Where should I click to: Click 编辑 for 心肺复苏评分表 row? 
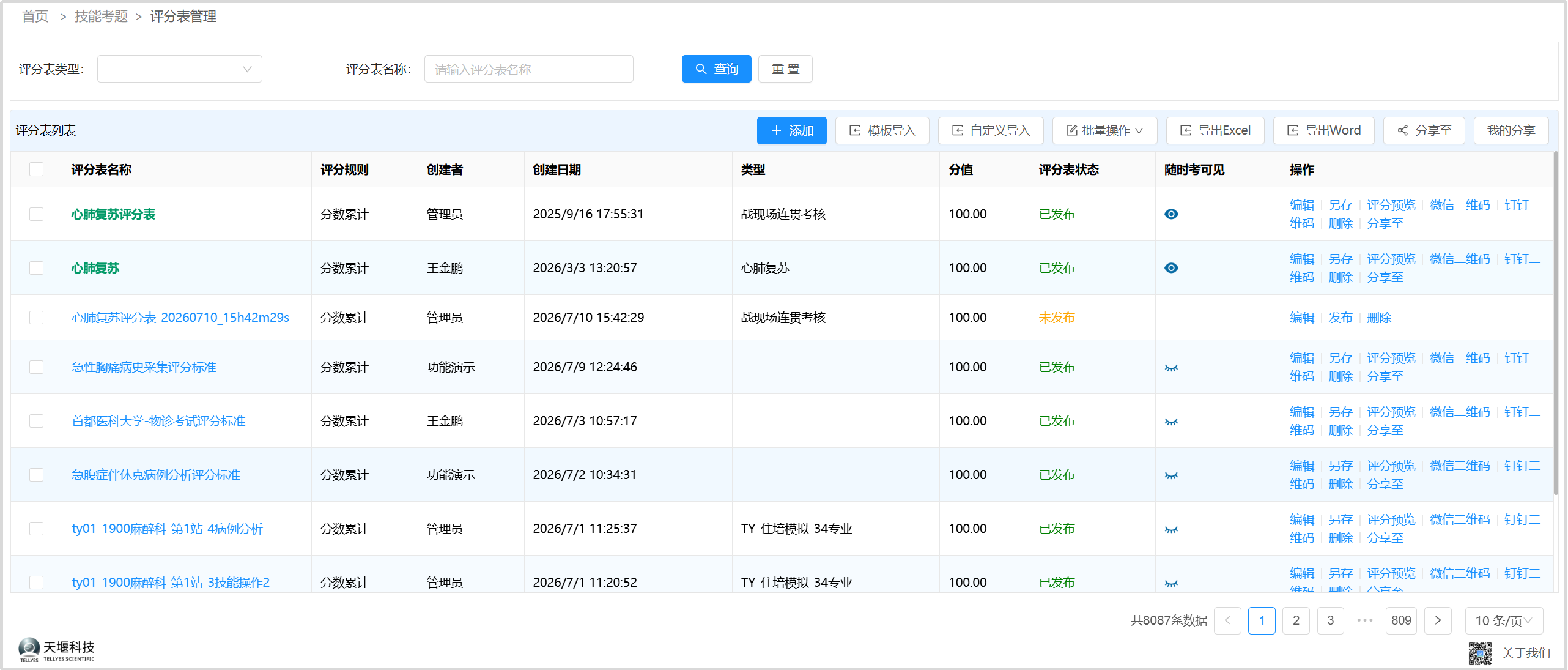[x=1302, y=205]
